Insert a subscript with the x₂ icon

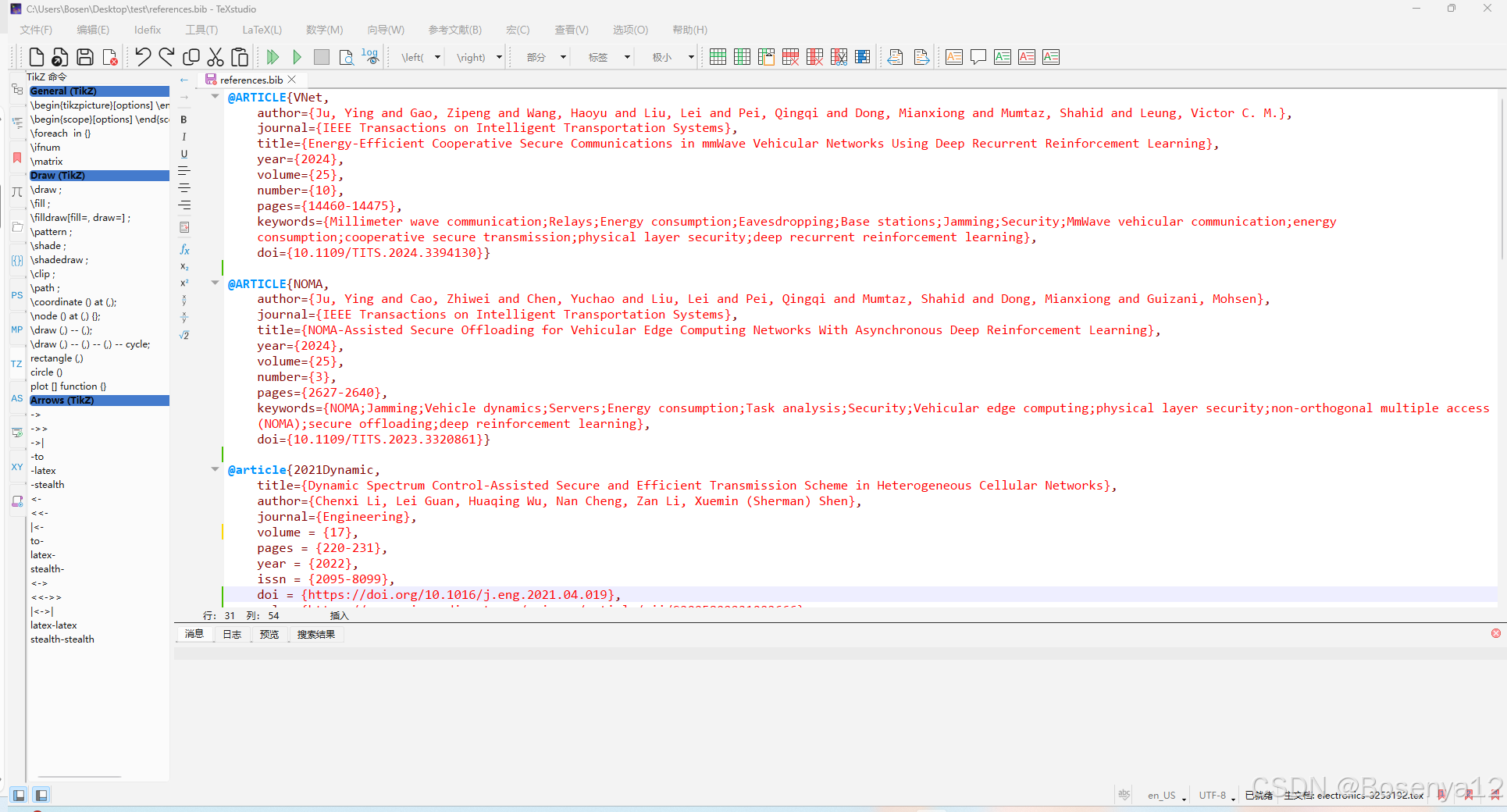[x=184, y=266]
